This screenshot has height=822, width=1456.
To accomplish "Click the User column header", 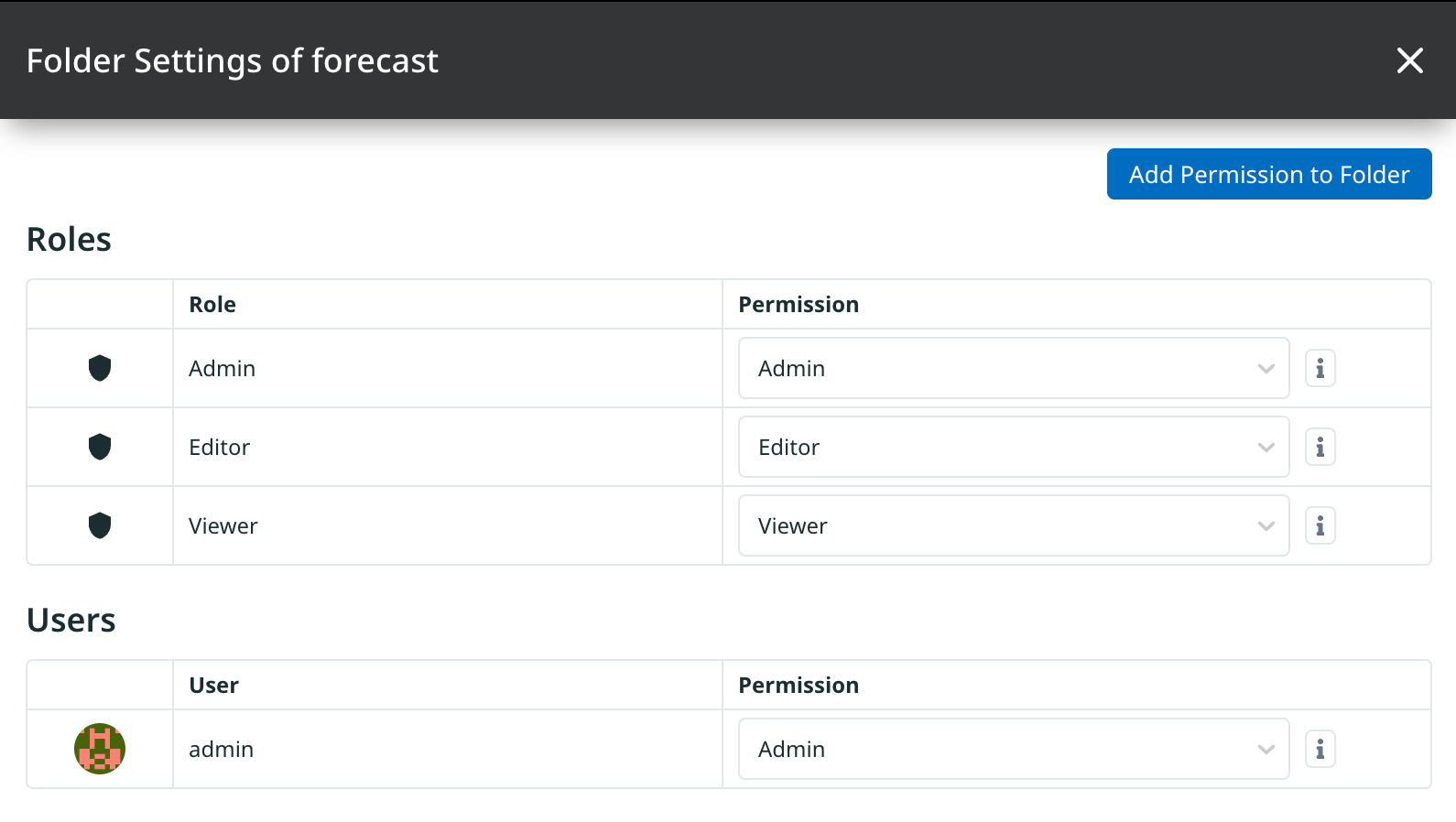I will [x=213, y=685].
